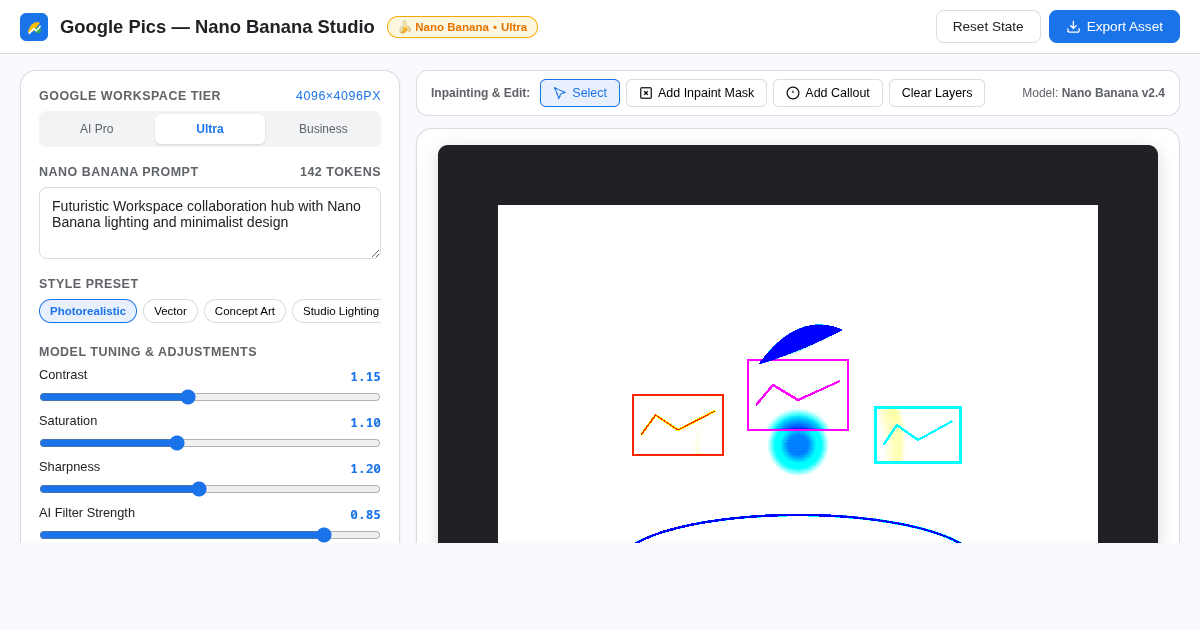Adjust the Saturation slider
The width and height of the screenshot is (1200, 630).
click(210, 443)
